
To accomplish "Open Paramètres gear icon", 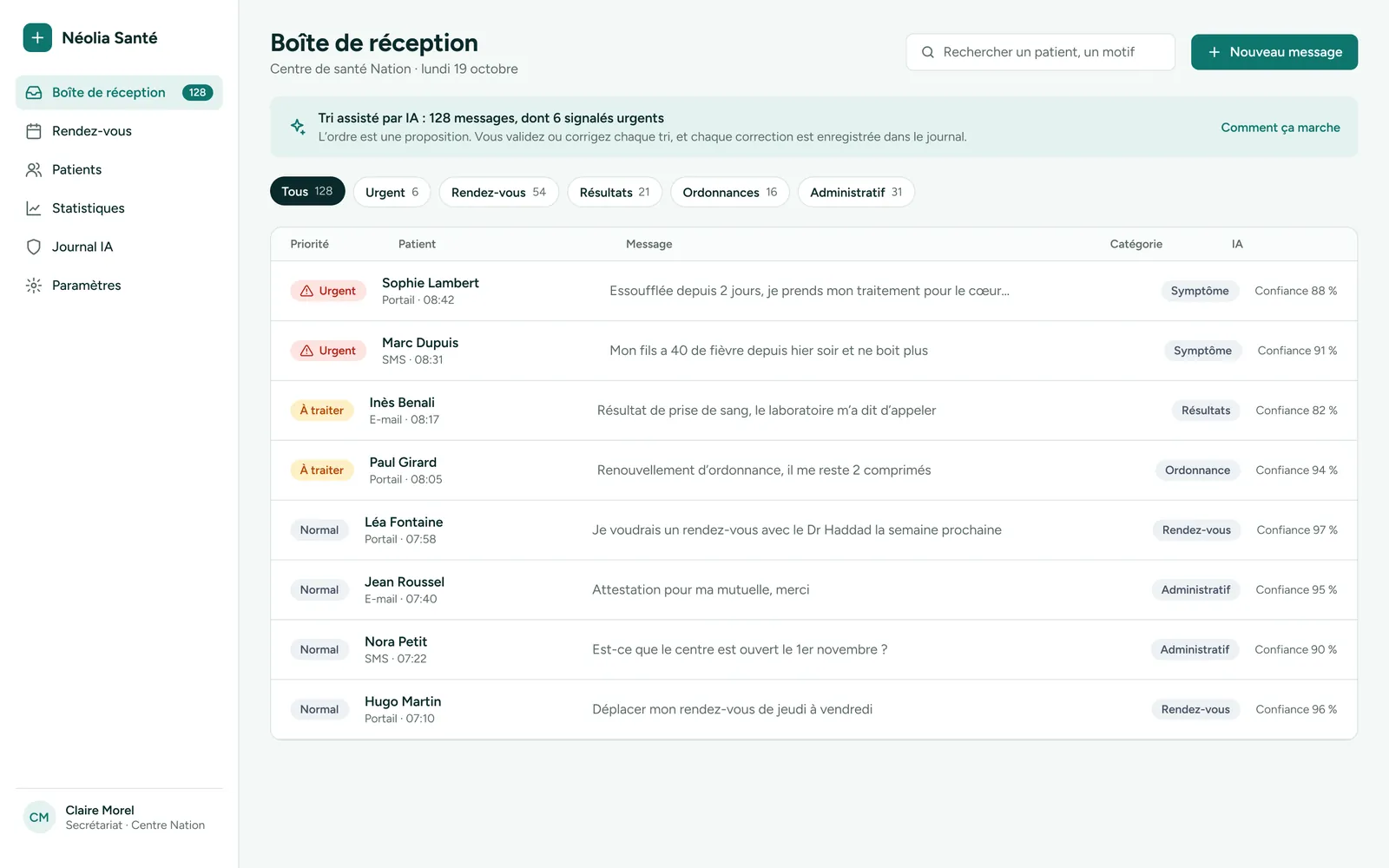I will (34, 286).
